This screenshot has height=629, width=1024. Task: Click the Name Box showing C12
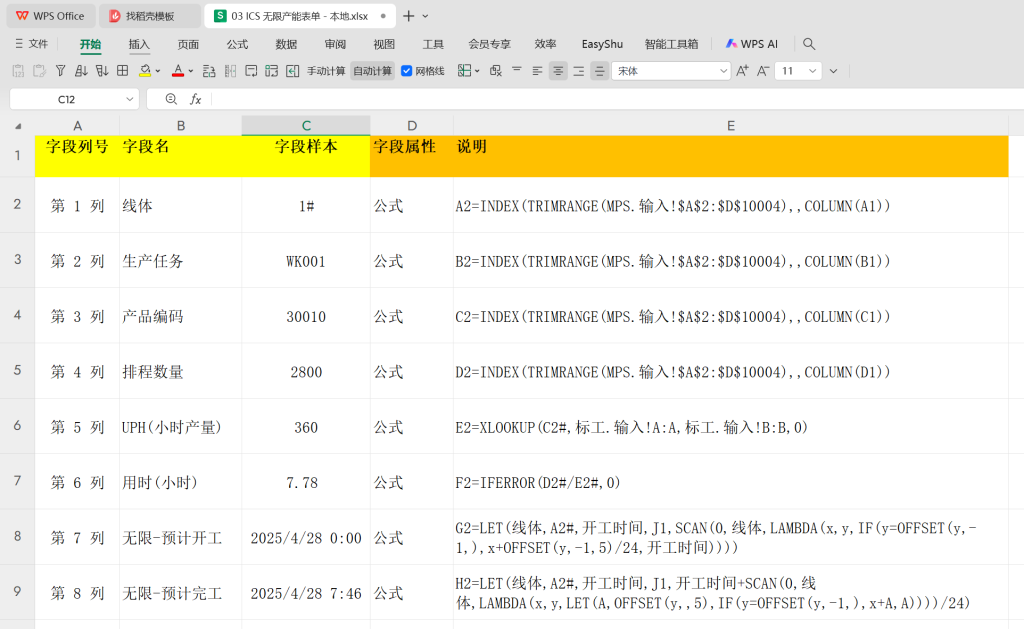67,99
